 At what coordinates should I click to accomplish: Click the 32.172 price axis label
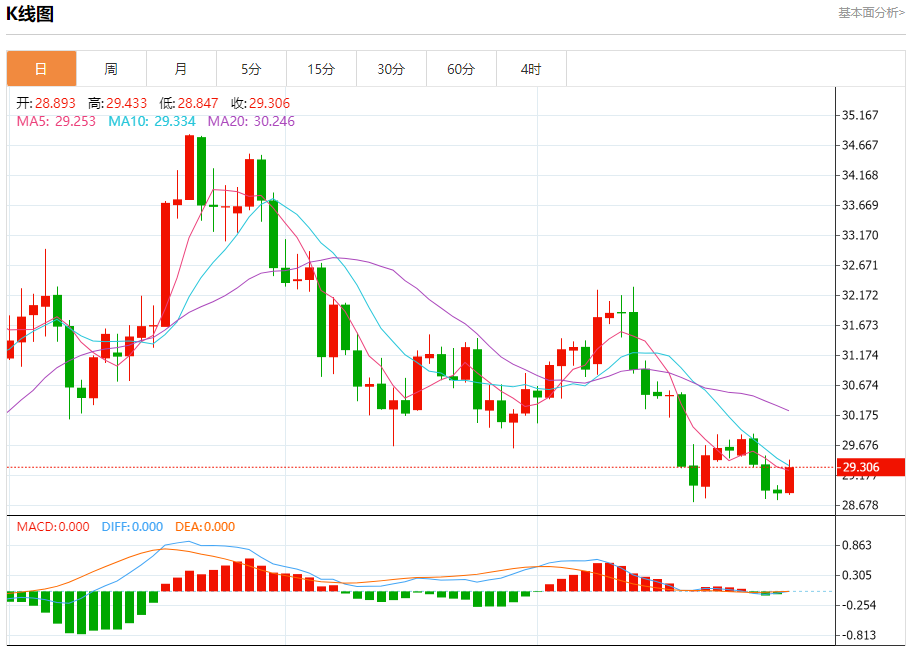click(x=860, y=295)
